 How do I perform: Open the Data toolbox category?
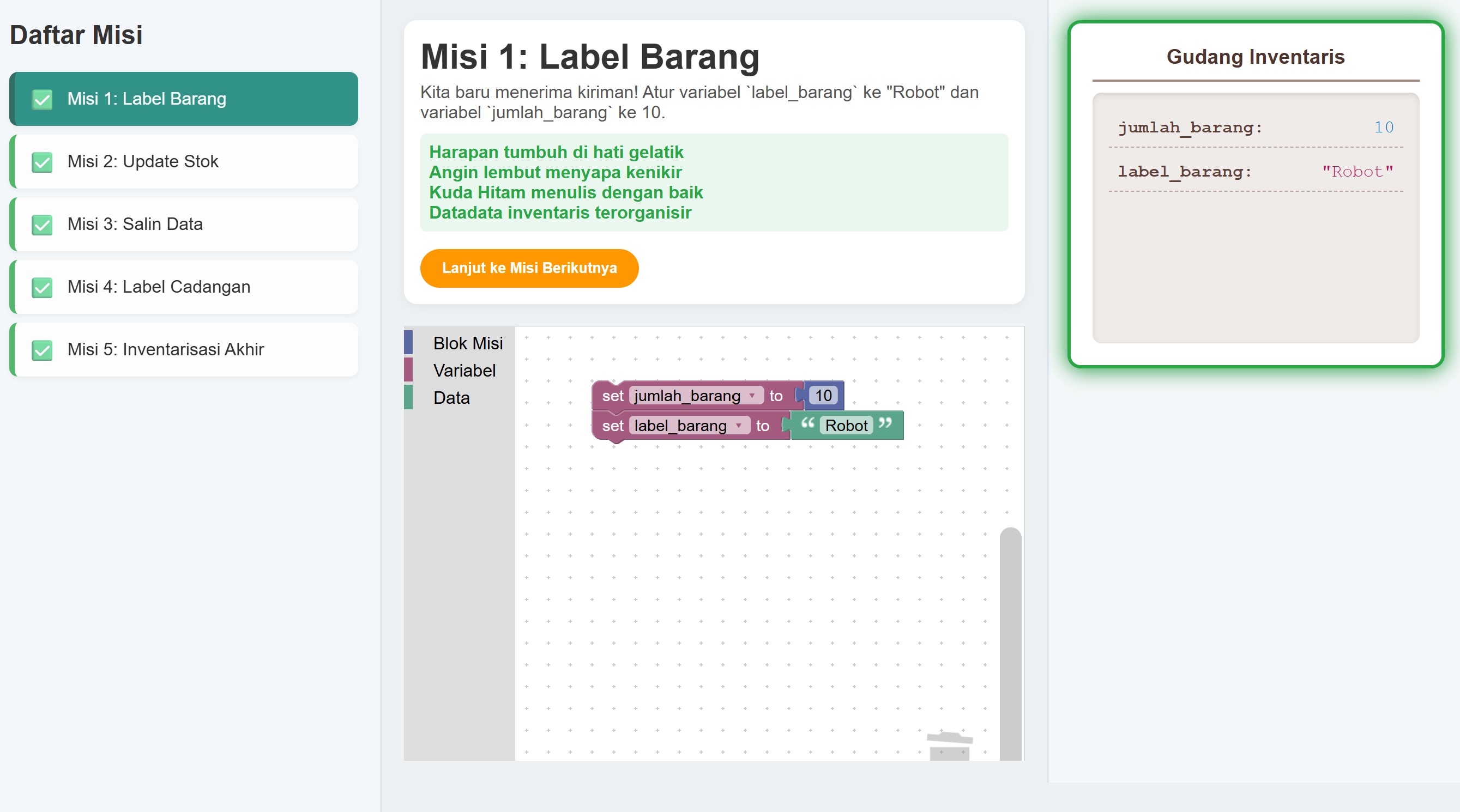click(451, 397)
